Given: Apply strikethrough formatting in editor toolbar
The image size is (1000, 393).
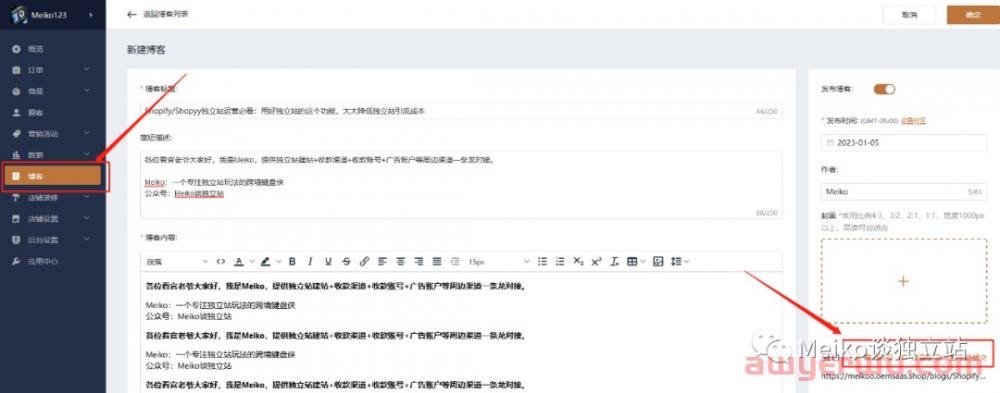Looking at the screenshot, I should [x=346, y=261].
